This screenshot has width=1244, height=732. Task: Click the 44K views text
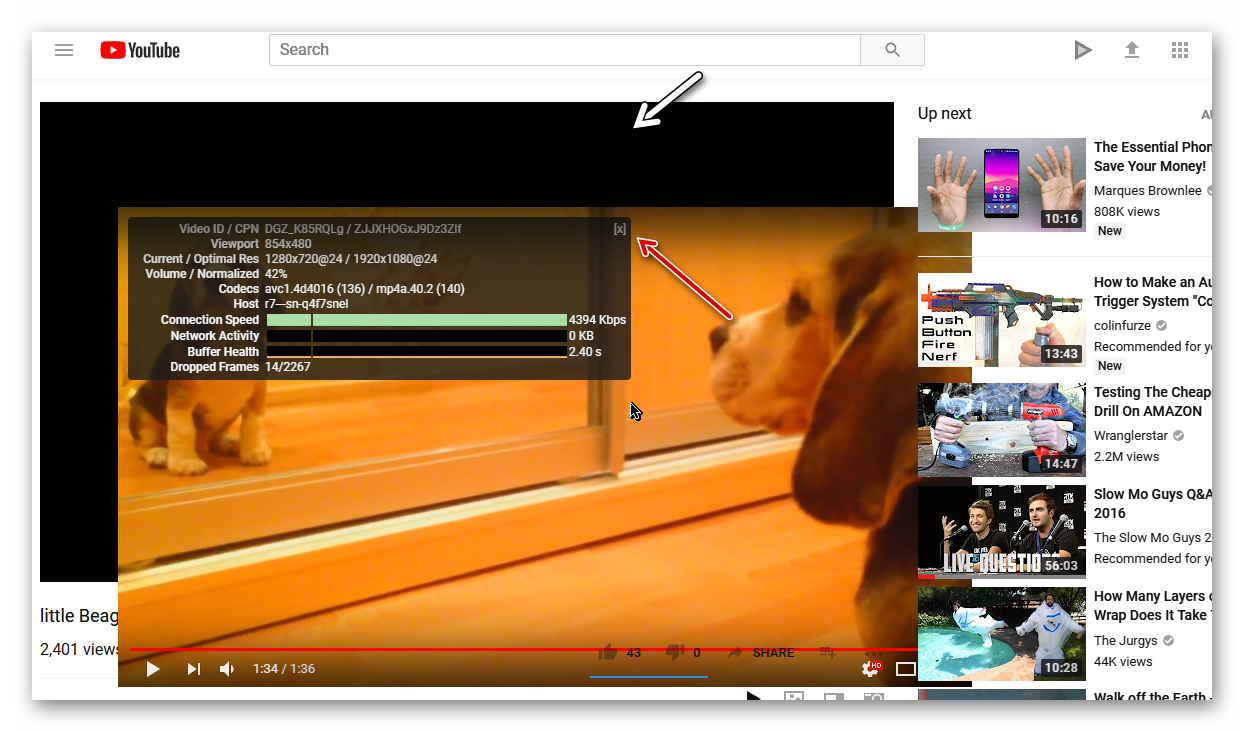[x=1123, y=662]
